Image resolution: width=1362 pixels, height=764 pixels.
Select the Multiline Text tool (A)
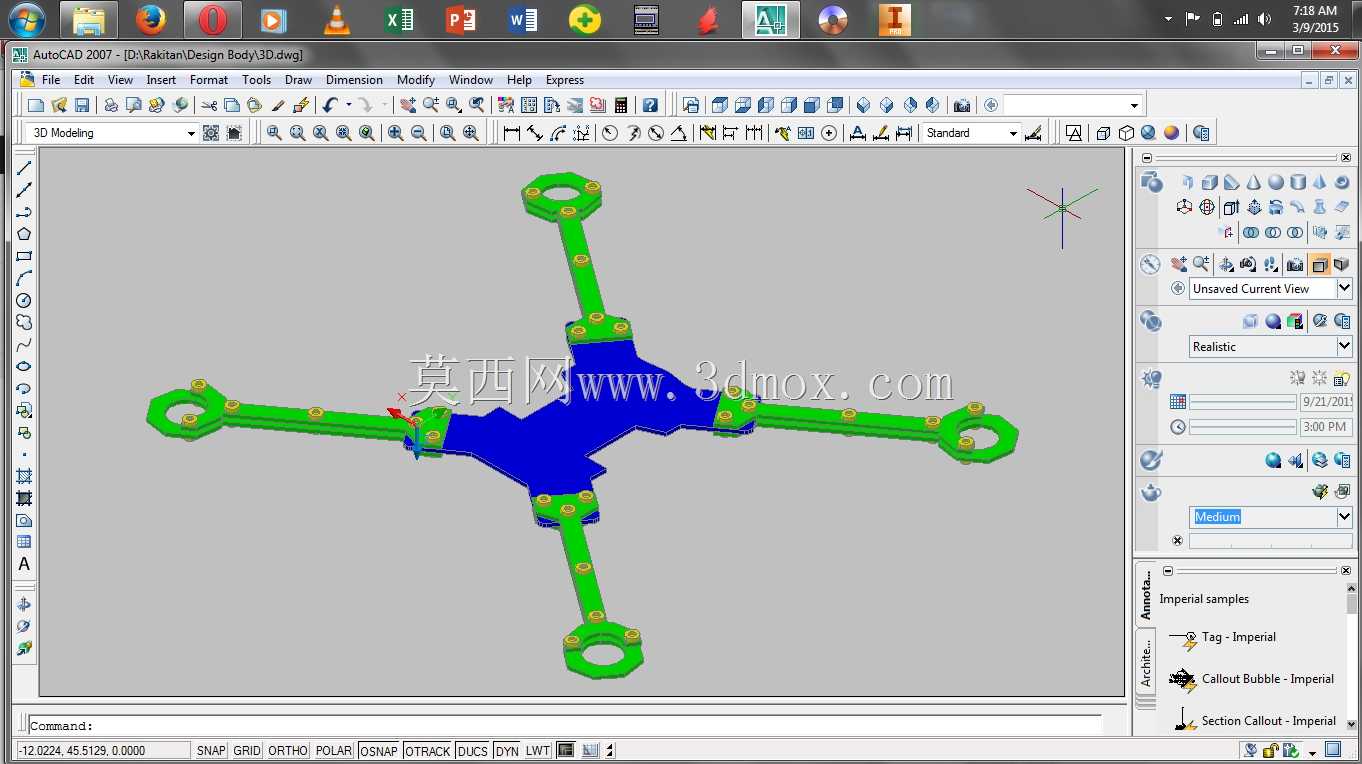tap(24, 564)
